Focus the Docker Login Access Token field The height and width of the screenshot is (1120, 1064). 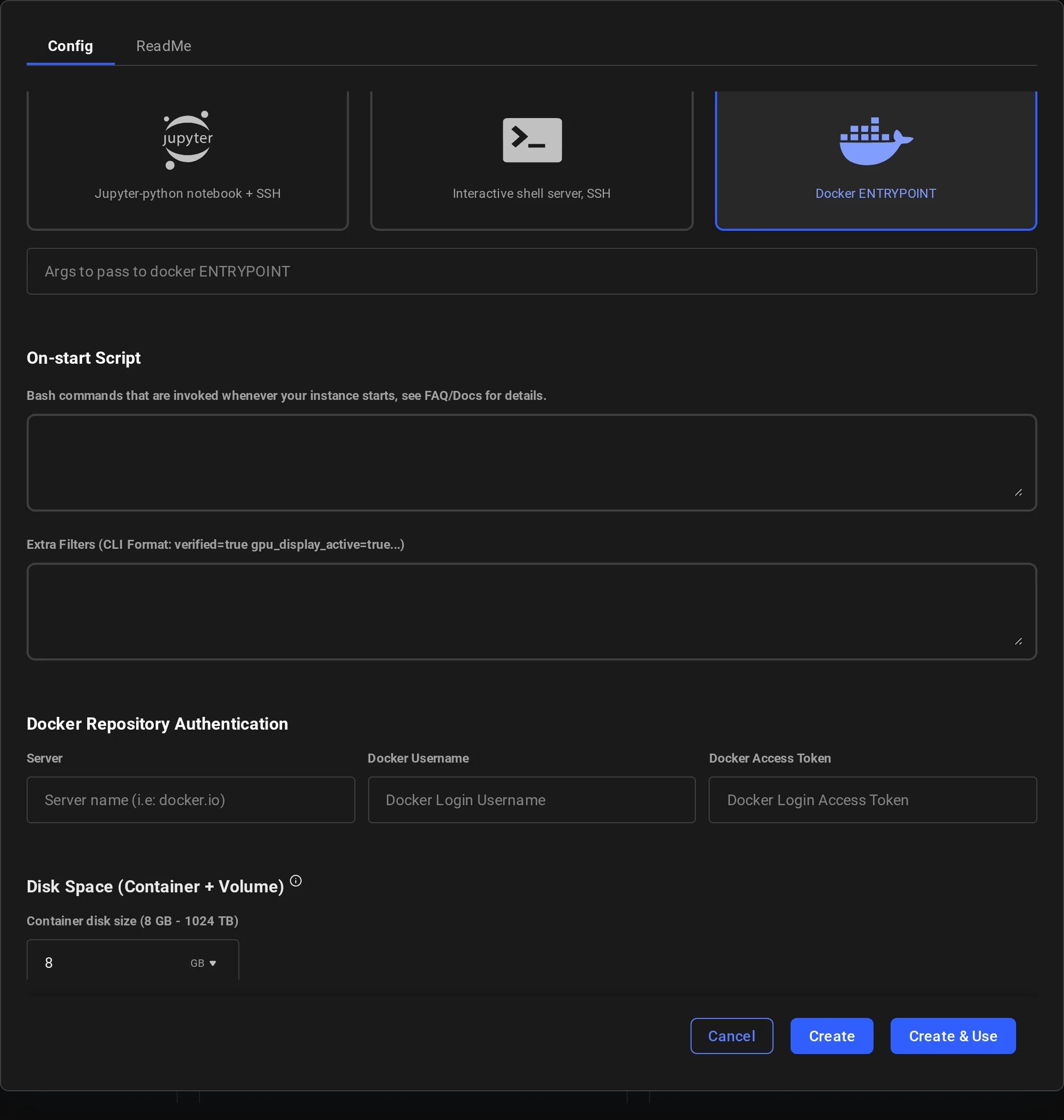pos(872,800)
